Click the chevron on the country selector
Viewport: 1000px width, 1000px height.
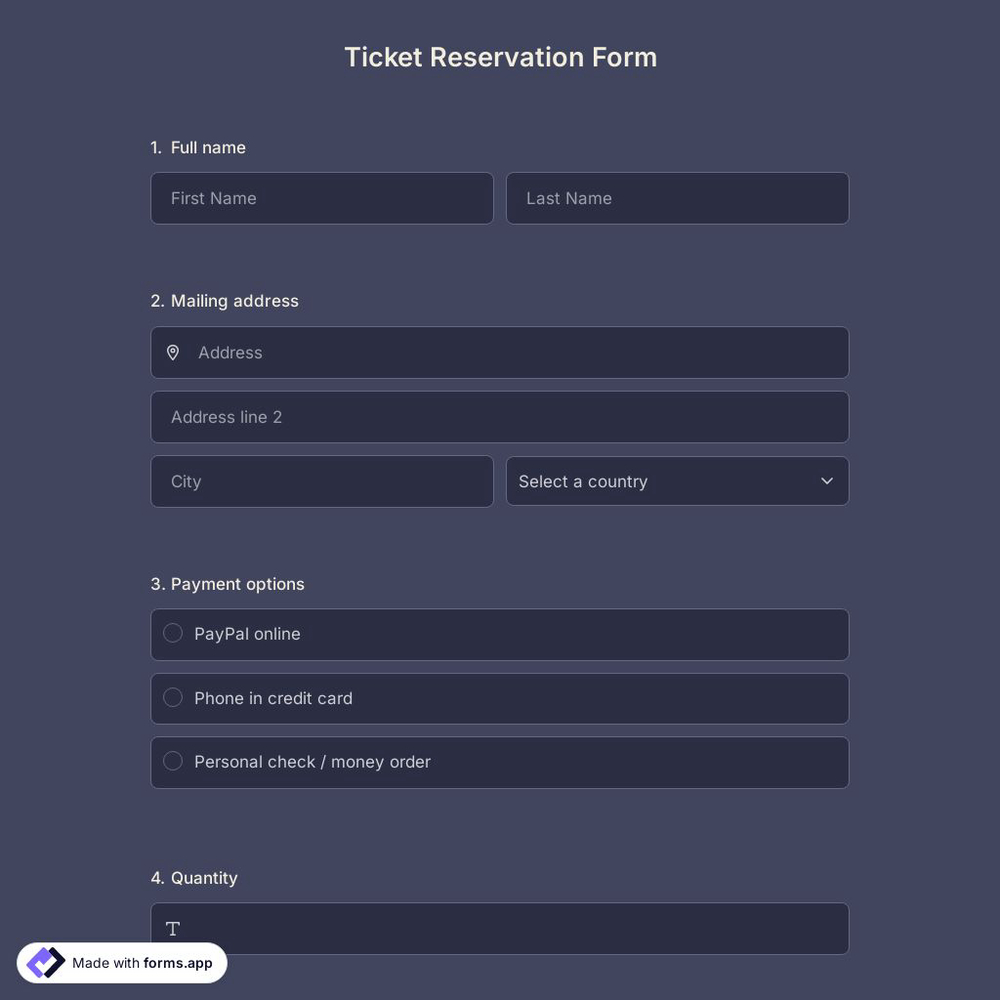[827, 481]
